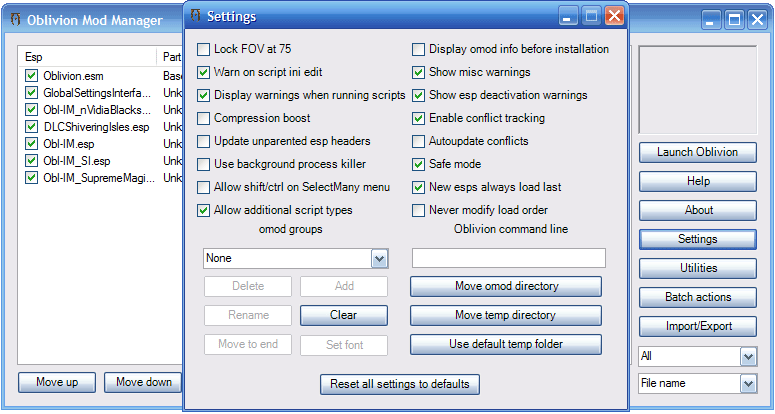Maximize the Oblivion Mod Manager window

coord(734,20)
